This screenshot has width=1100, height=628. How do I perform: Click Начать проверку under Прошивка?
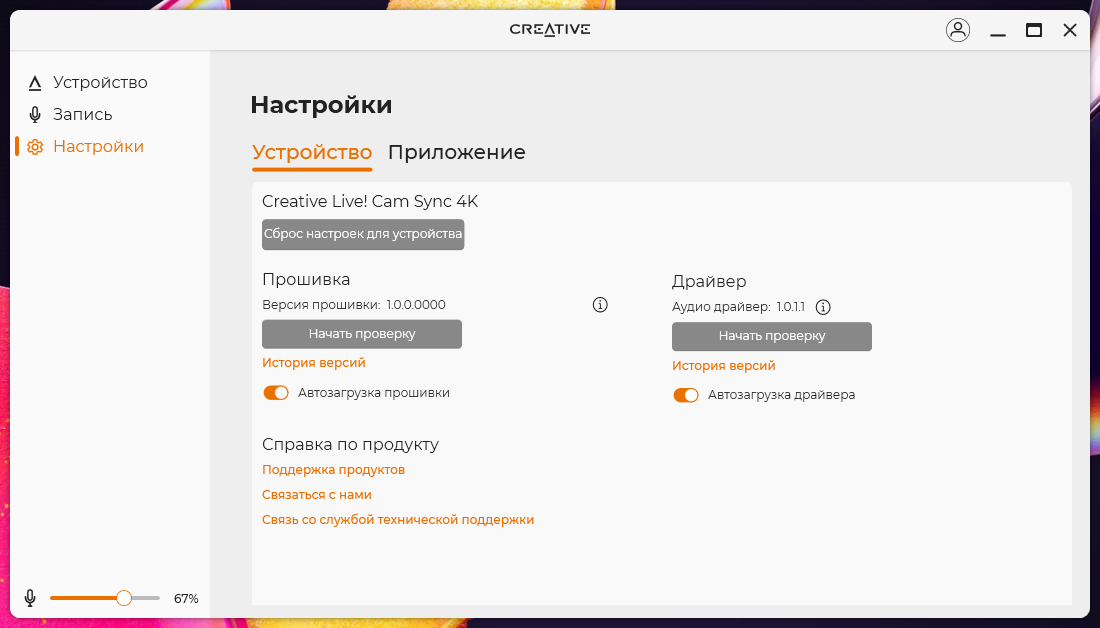click(x=362, y=334)
